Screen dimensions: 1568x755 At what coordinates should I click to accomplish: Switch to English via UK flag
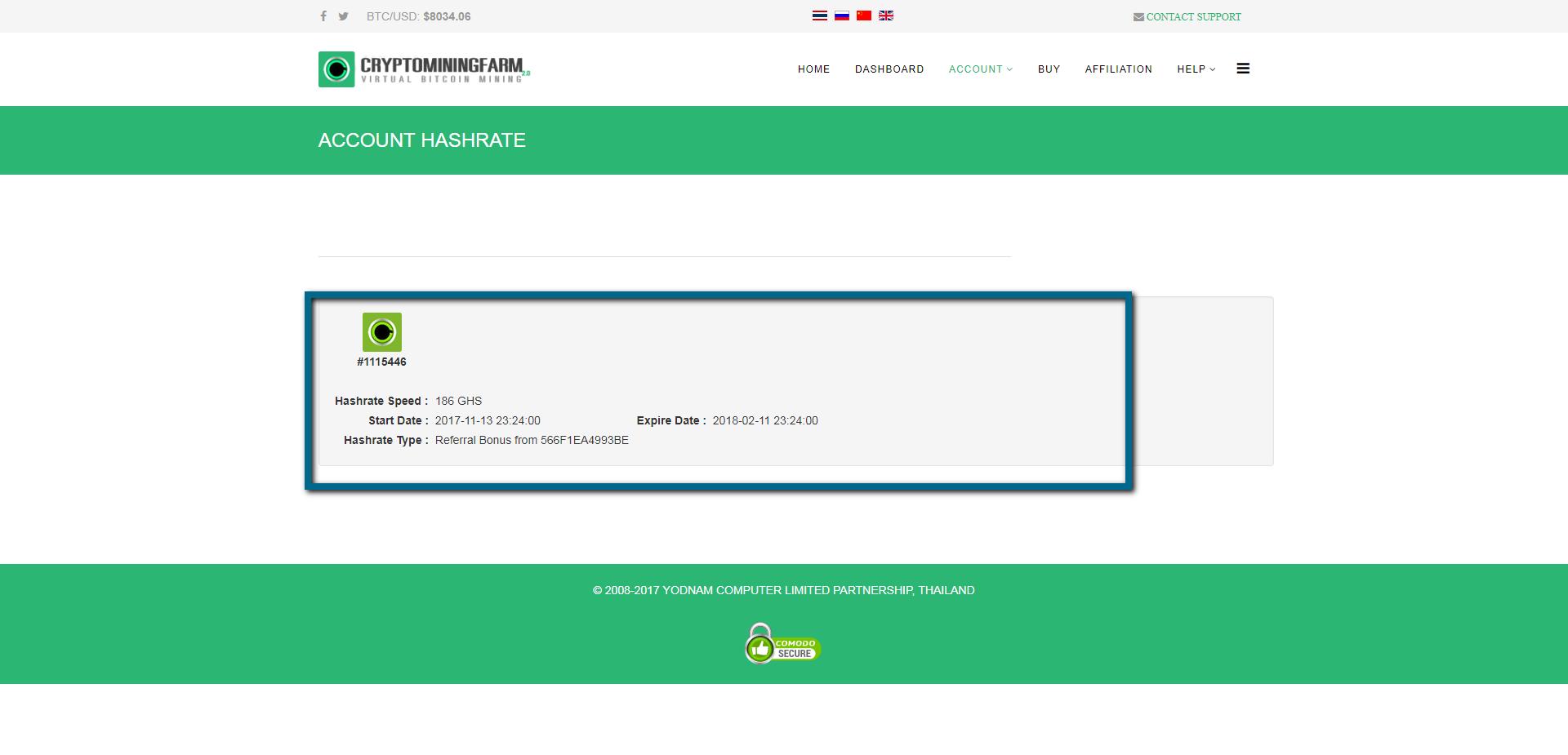pyautogui.click(x=886, y=16)
